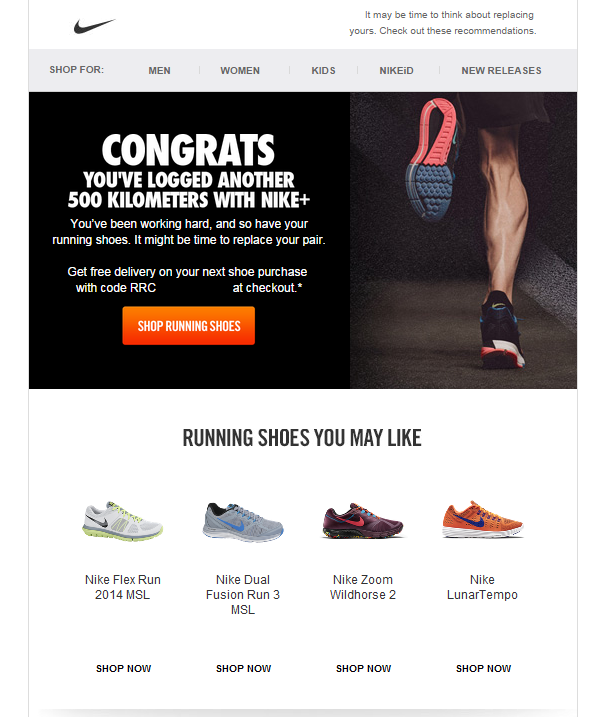Image resolution: width=610 pixels, height=717 pixels.
Task: Click Shop Now under Dual Fusion Run 3
Action: 243,669
